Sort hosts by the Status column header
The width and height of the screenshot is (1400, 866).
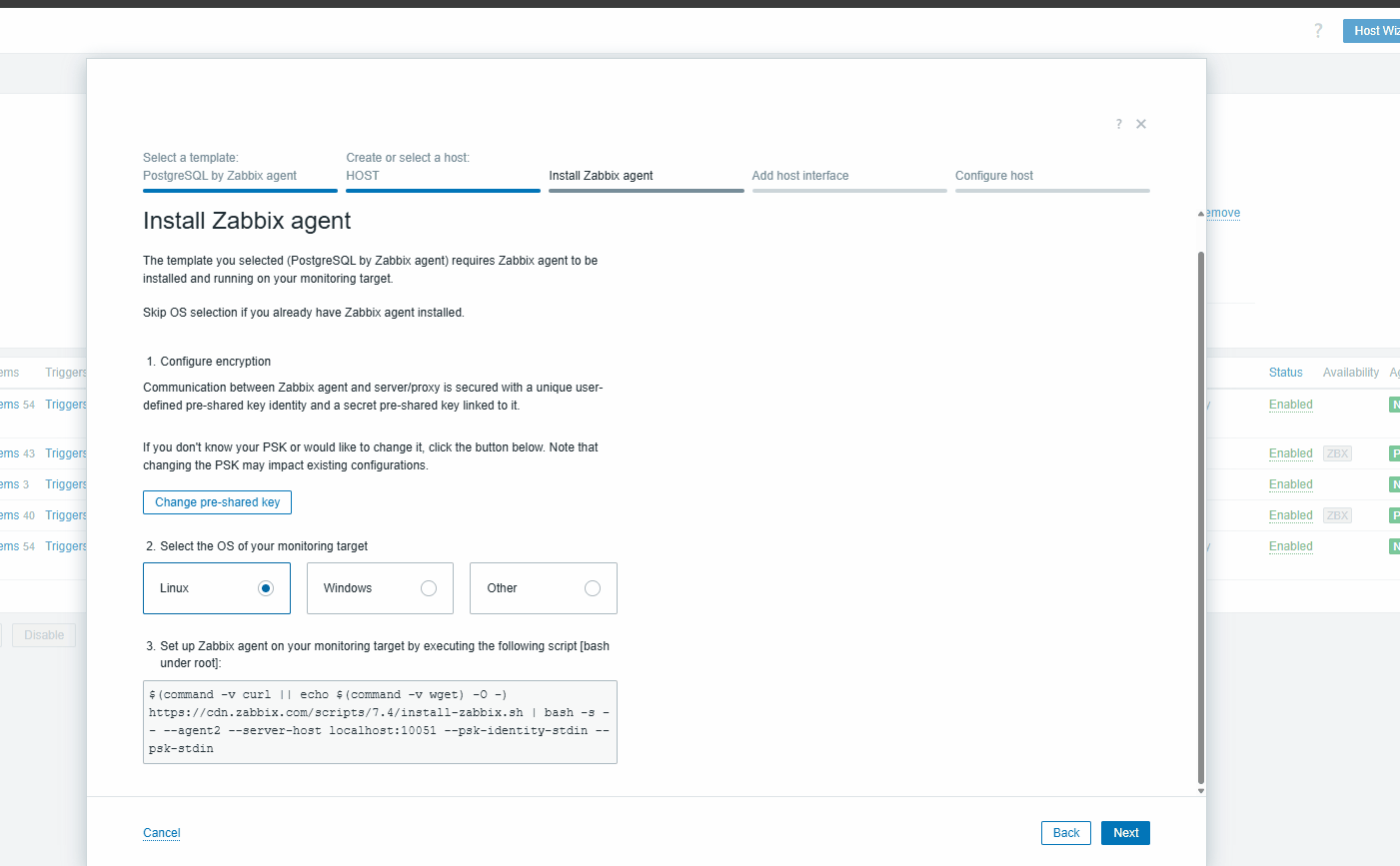(x=1286, y=373)
